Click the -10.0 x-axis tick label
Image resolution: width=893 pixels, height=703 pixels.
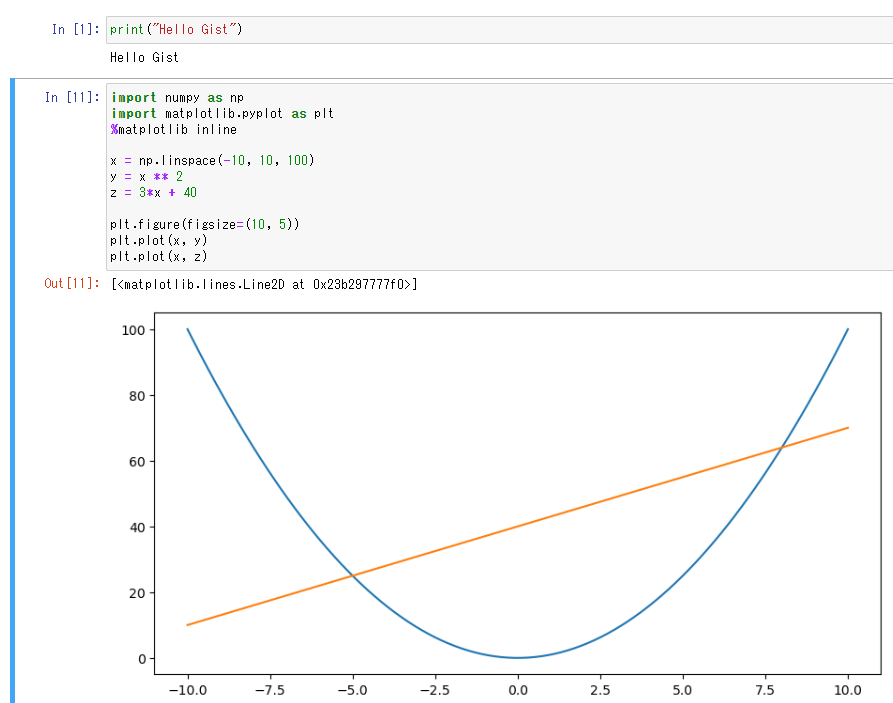click(x=190, y=690)
